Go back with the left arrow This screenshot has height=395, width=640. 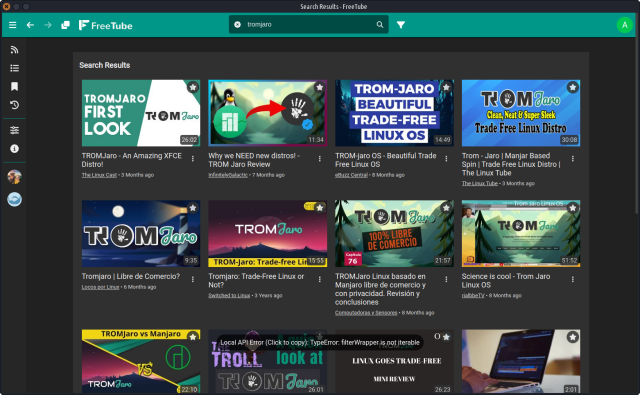30,25
